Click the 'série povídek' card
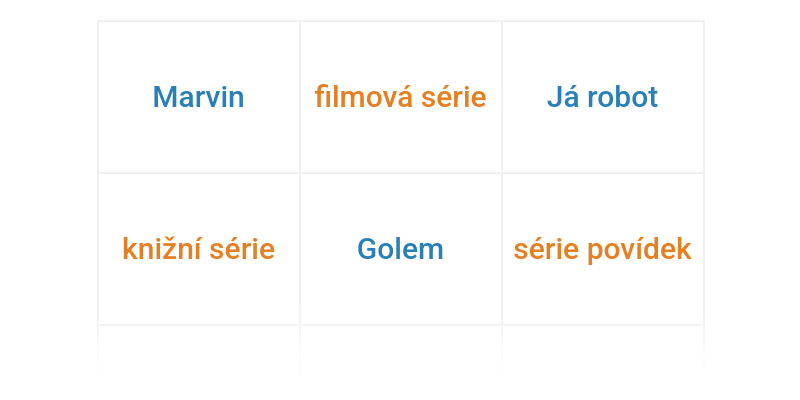This screenshot has height=400, width=800. point(602,249)
